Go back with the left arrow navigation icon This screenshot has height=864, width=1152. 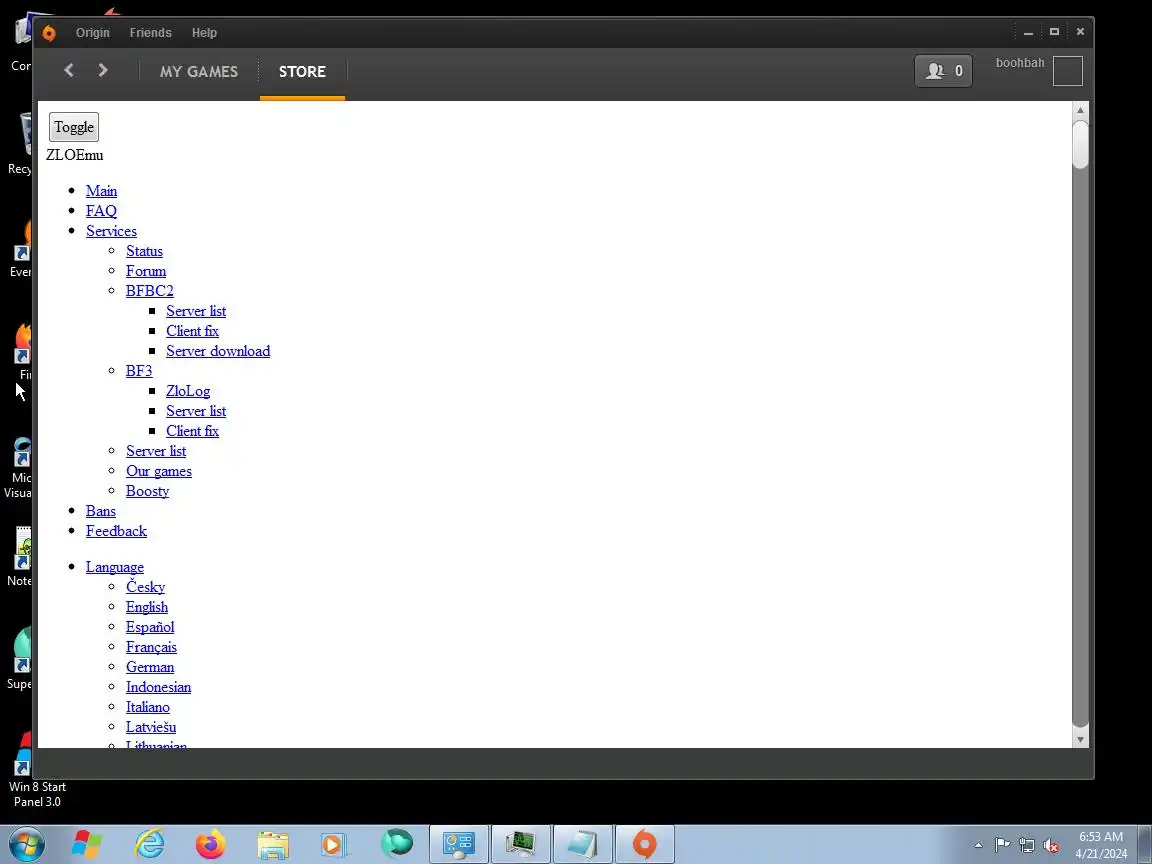point(69,71)
